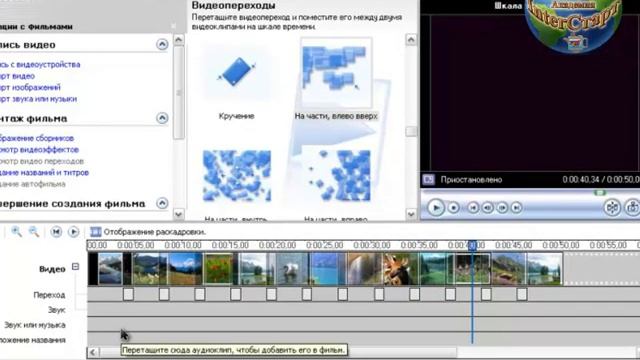
Task: Click the Звук track label
Action: pos(57,310)
